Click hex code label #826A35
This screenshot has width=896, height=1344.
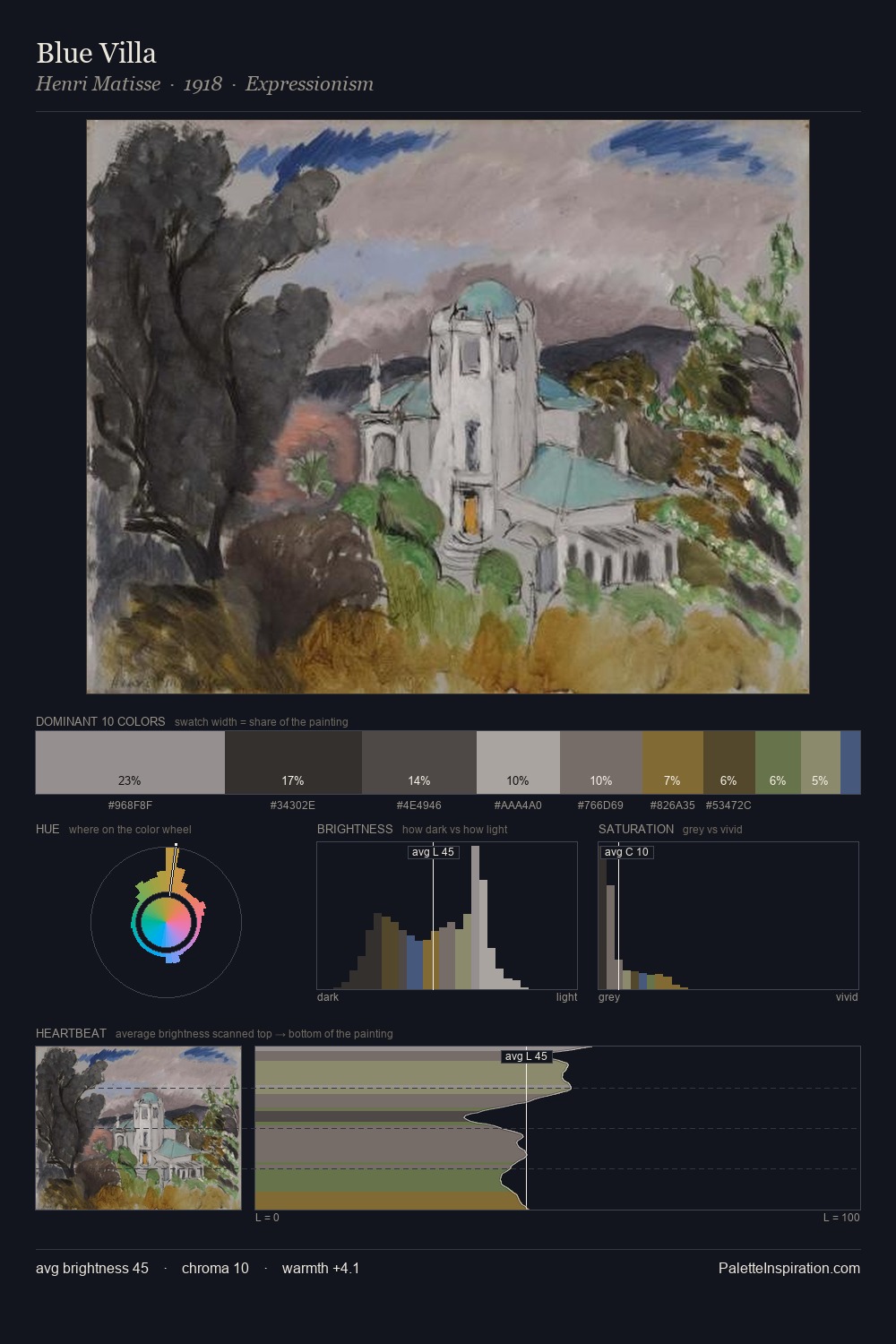point(672,805)
